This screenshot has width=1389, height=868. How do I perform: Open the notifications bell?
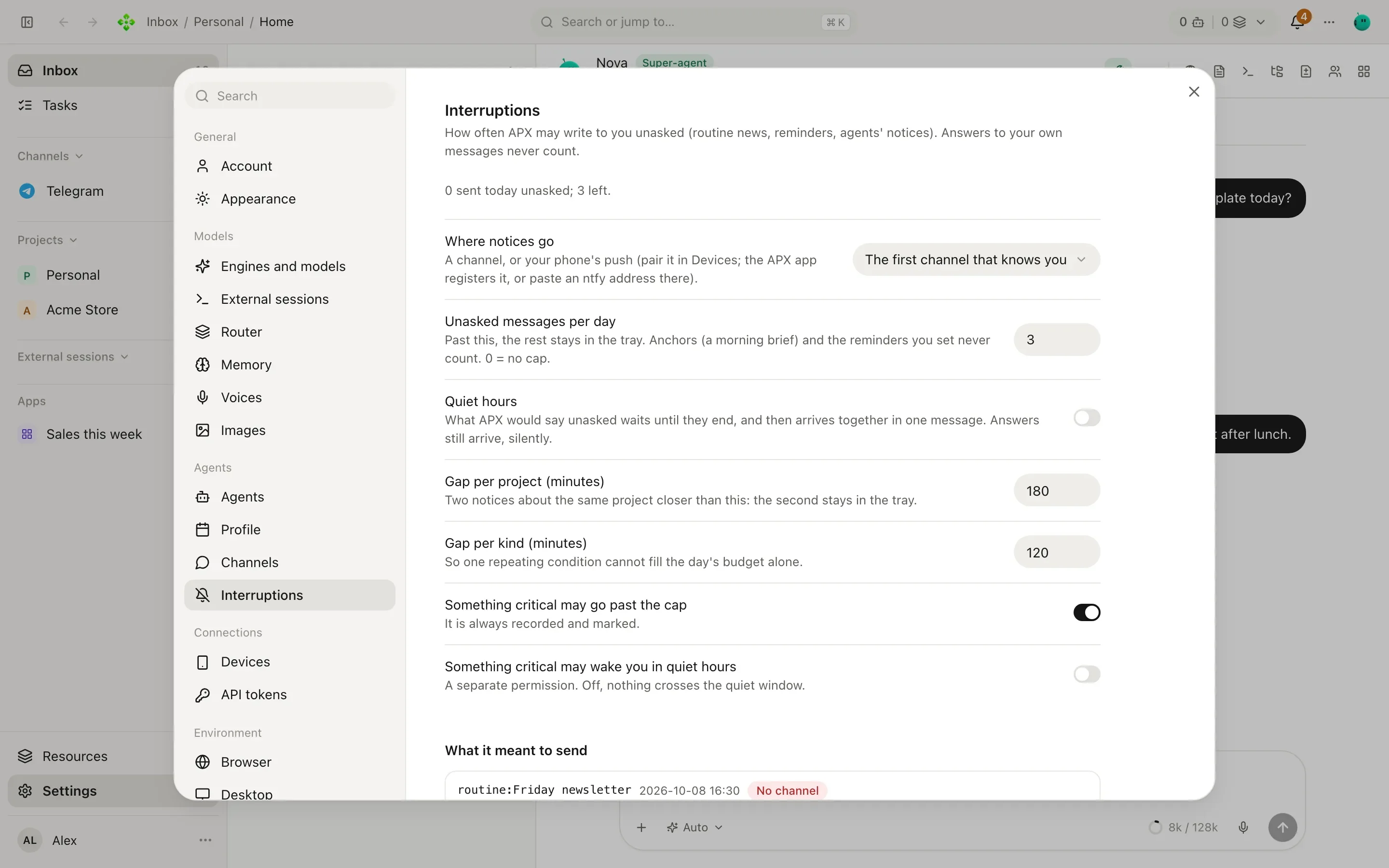coord(1297,22)
